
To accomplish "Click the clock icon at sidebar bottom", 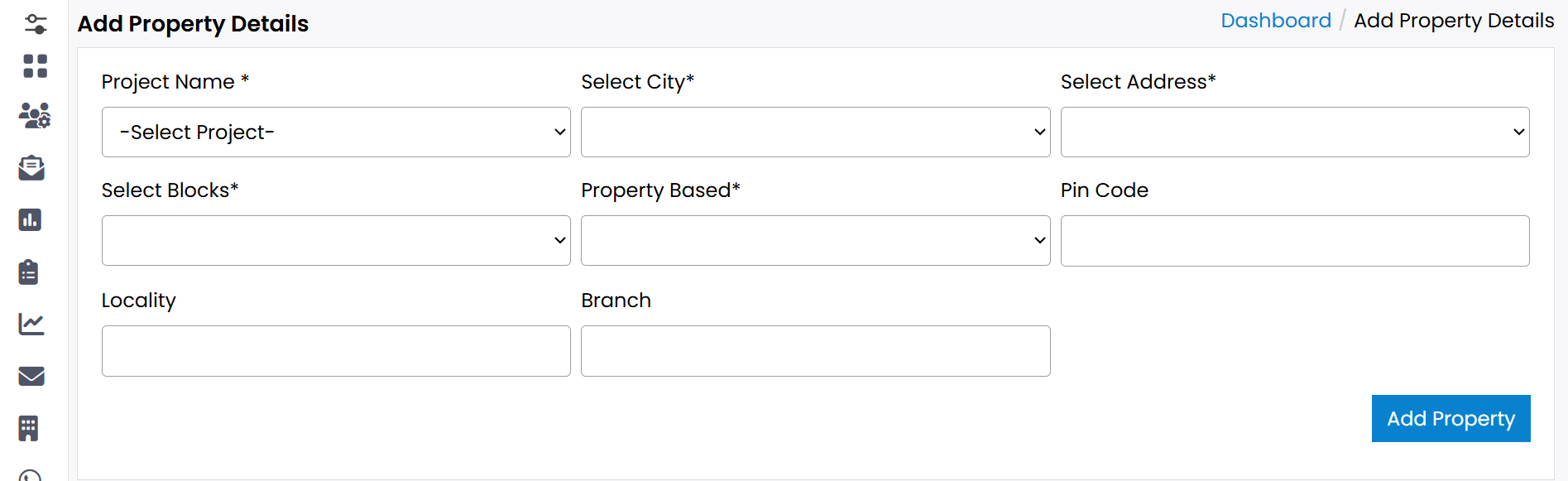I will [31, 475].
